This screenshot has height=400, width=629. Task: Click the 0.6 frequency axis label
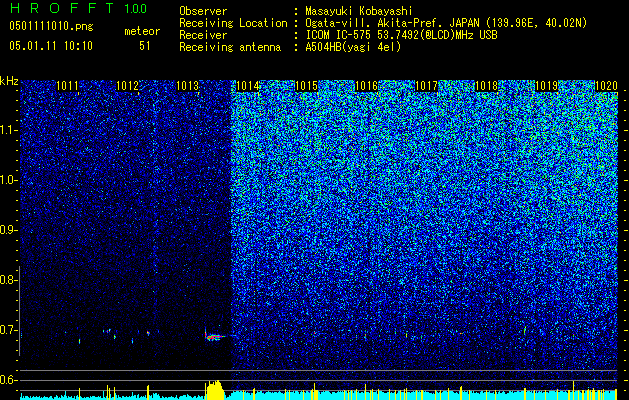(8, 380)
